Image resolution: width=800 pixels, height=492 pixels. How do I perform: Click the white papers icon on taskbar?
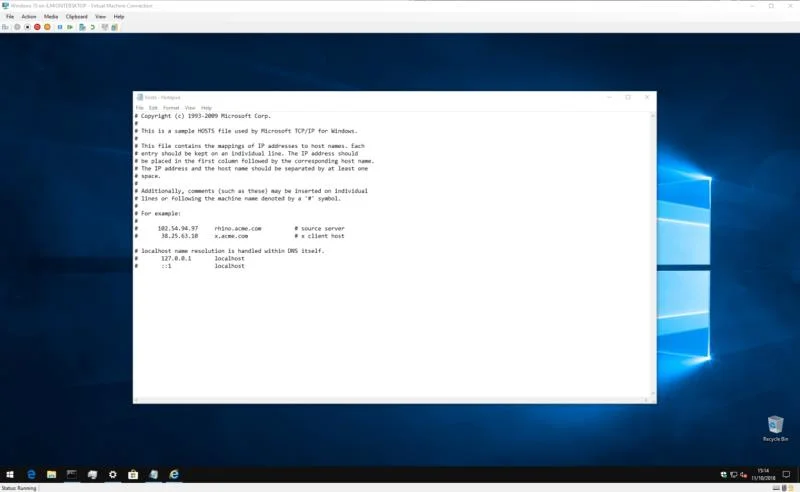pos(92,475)
